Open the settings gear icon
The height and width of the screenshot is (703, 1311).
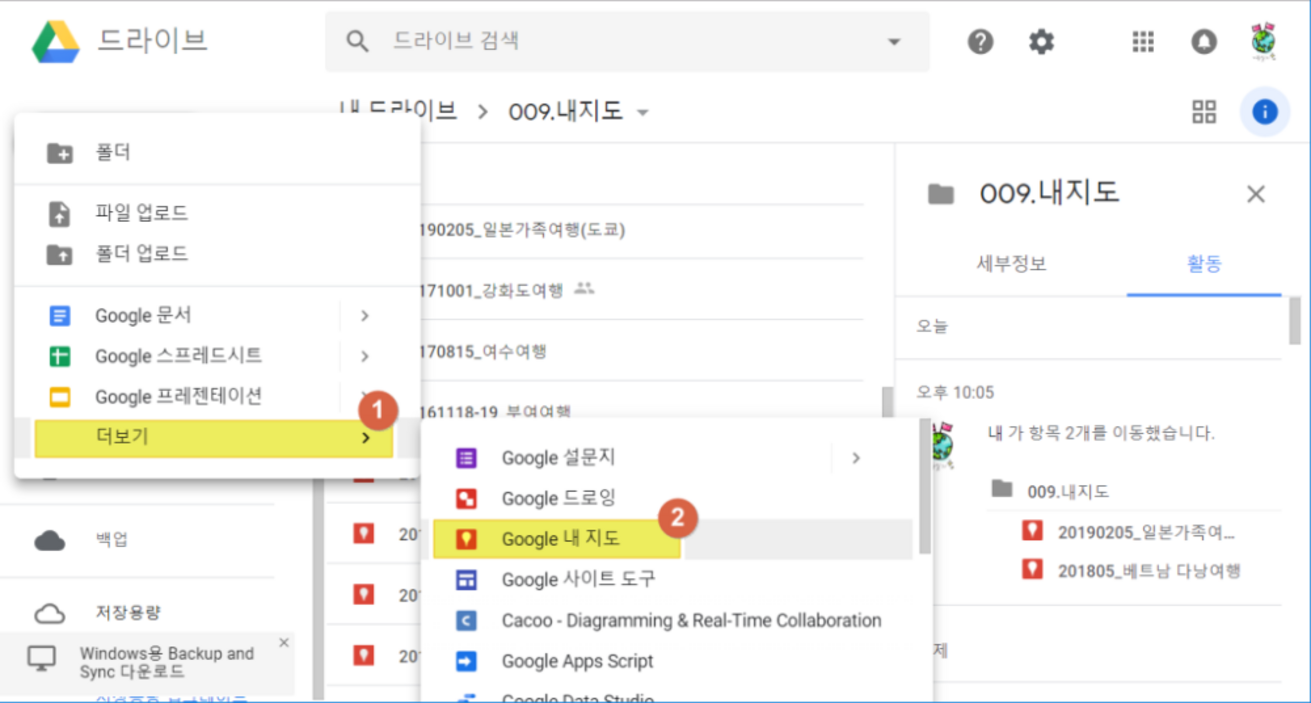pos(1042,42)
